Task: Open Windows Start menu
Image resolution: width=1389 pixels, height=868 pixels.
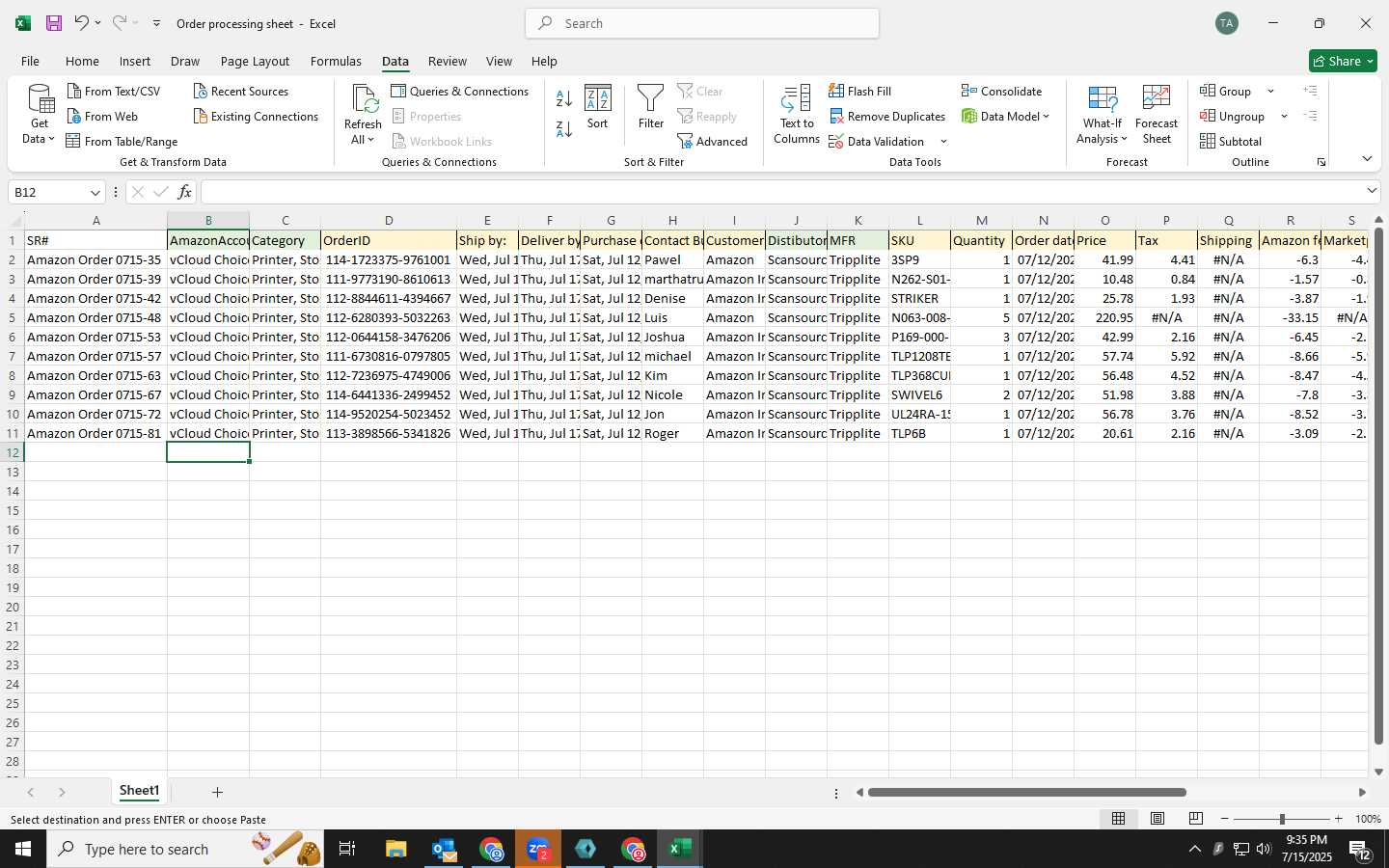Action: pos(23,849)
